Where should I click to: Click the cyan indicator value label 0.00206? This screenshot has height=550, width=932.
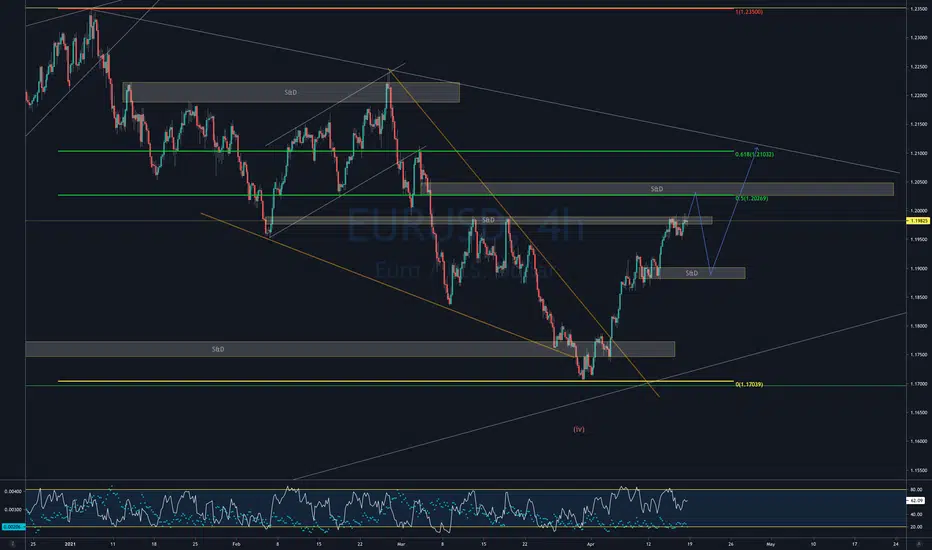point(12,527)
